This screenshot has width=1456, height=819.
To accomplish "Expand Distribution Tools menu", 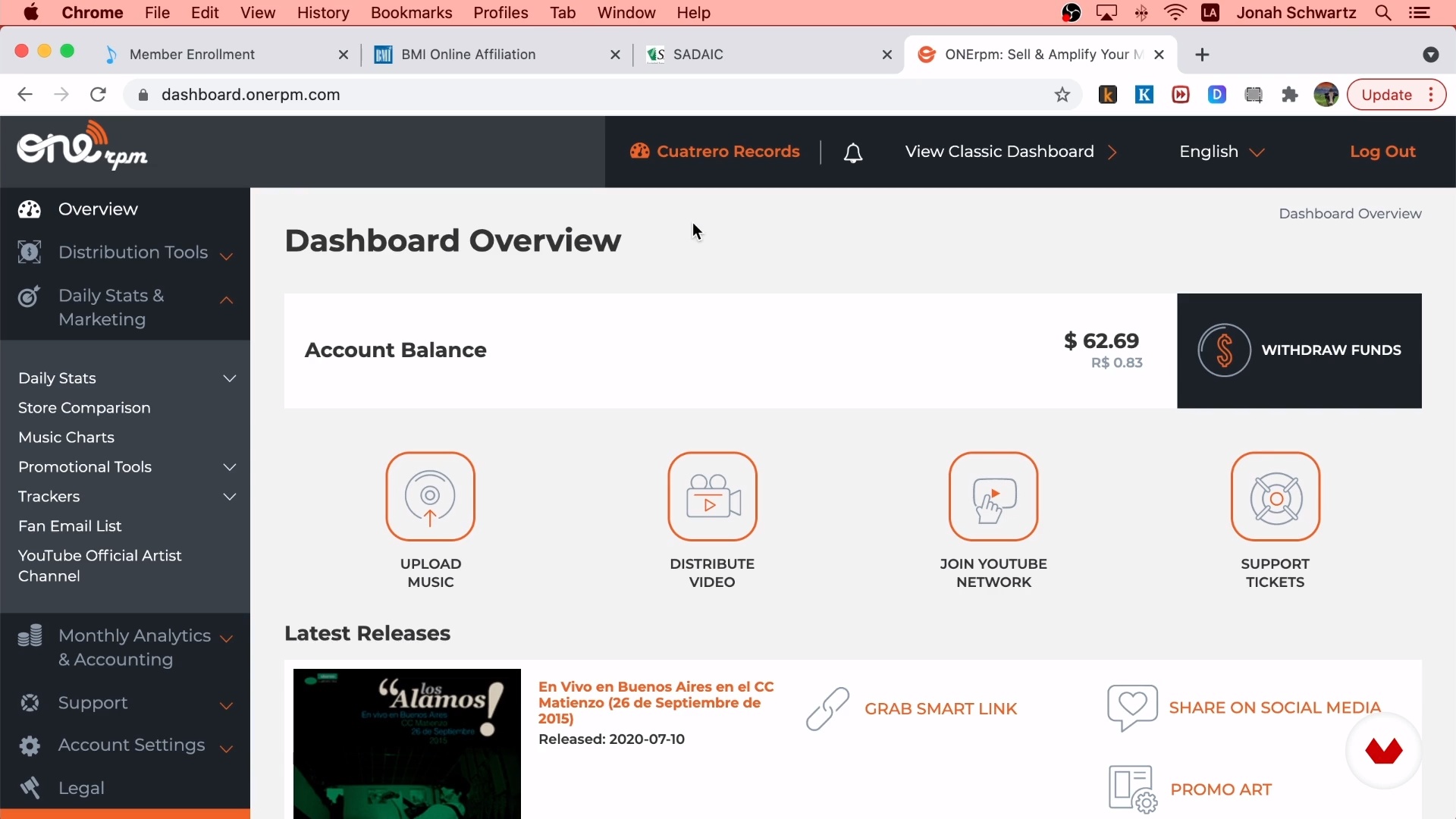I will (226, 256).
